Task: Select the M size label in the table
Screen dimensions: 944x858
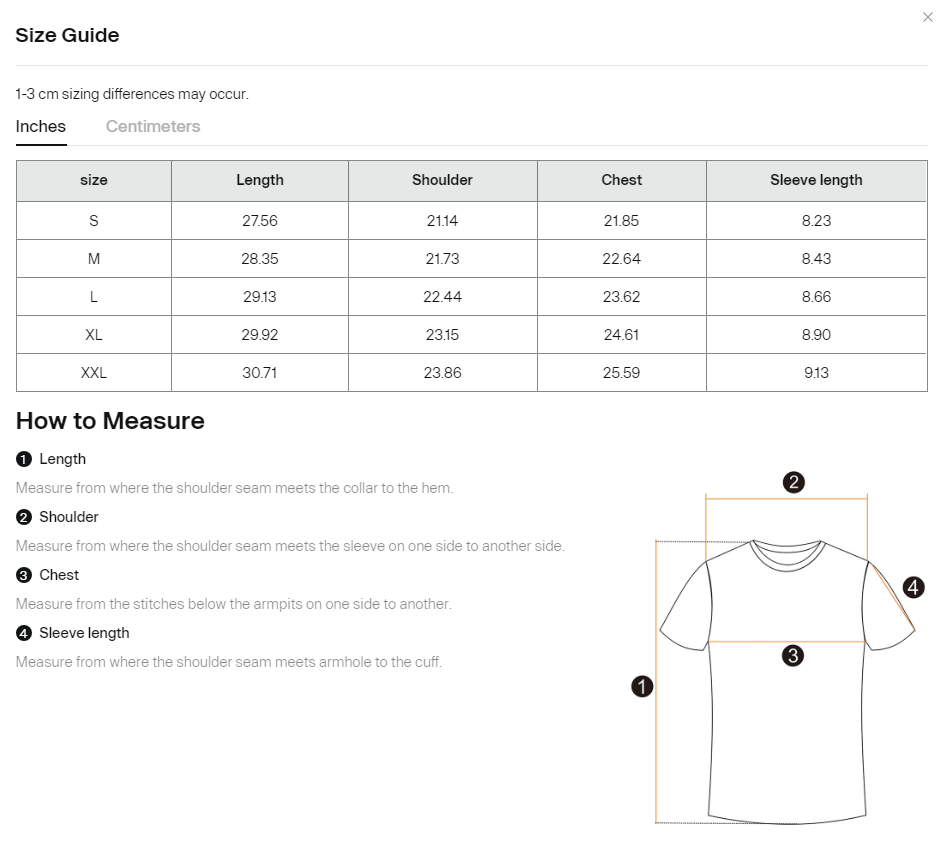Action: [93, 258]
